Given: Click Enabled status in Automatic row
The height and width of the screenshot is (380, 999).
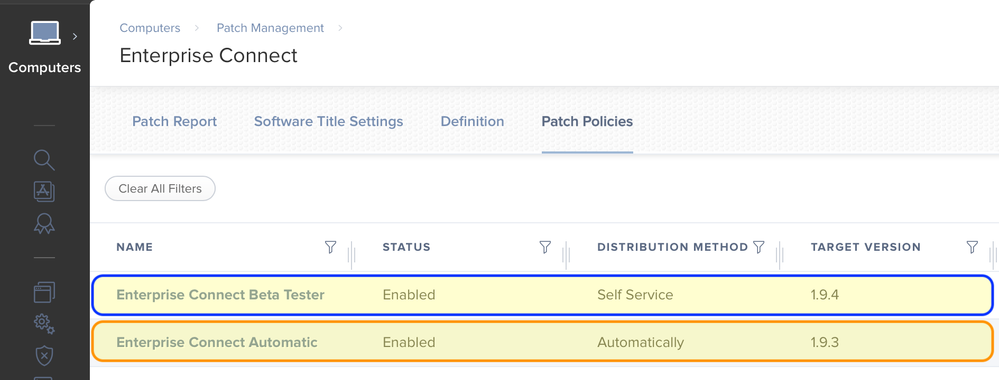Looking at the screenshot, I should click(409, 342).
